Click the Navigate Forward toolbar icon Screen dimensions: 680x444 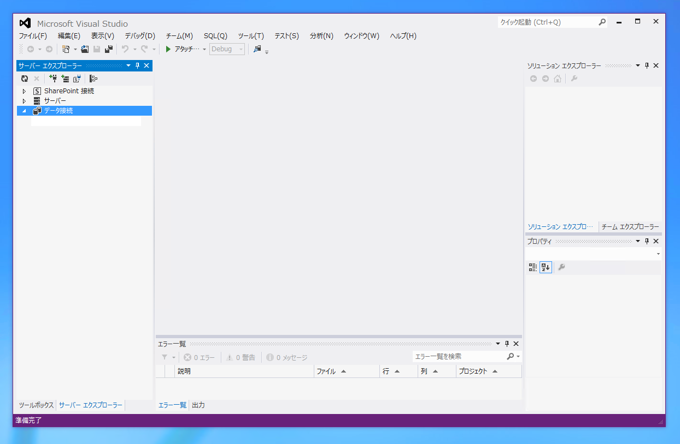[x=49, y=49]
